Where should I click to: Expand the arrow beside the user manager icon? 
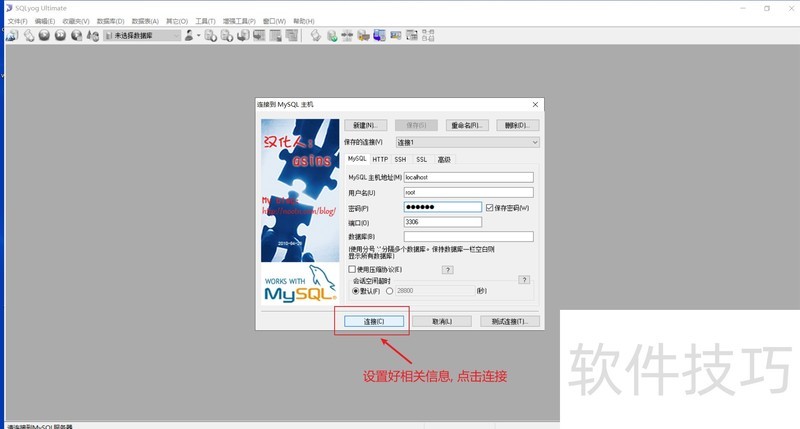point(198,35)
